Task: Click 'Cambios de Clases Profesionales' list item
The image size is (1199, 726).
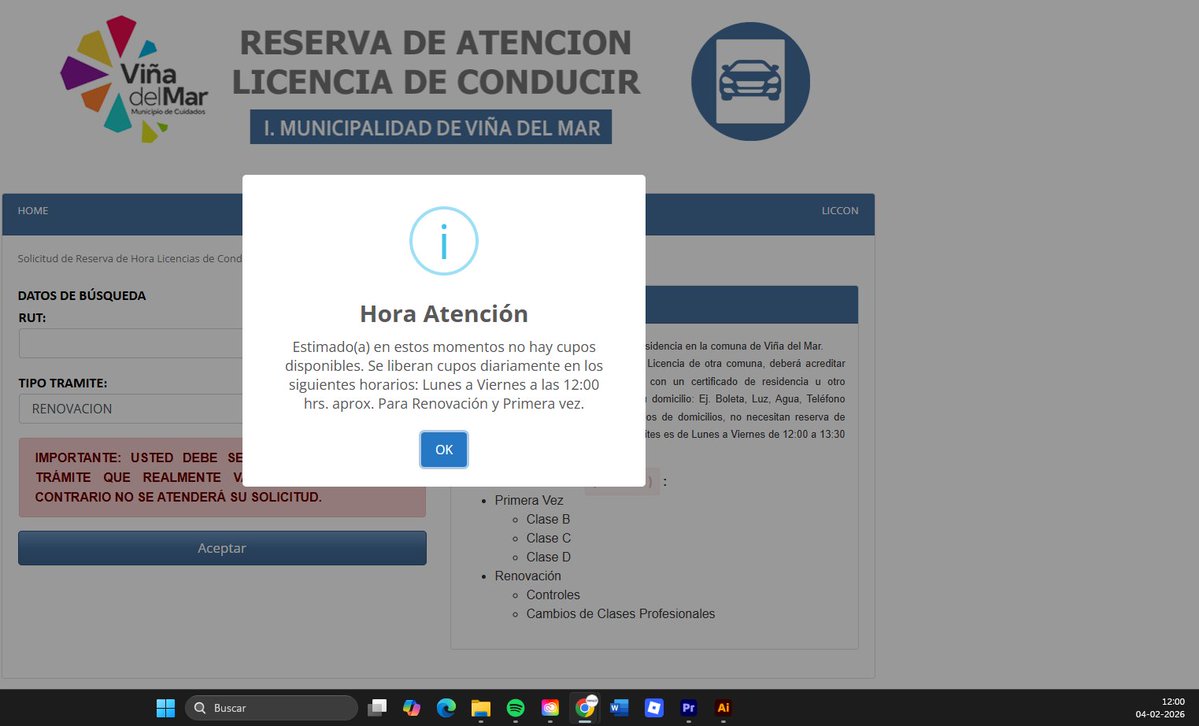Action: click(620, 614)
